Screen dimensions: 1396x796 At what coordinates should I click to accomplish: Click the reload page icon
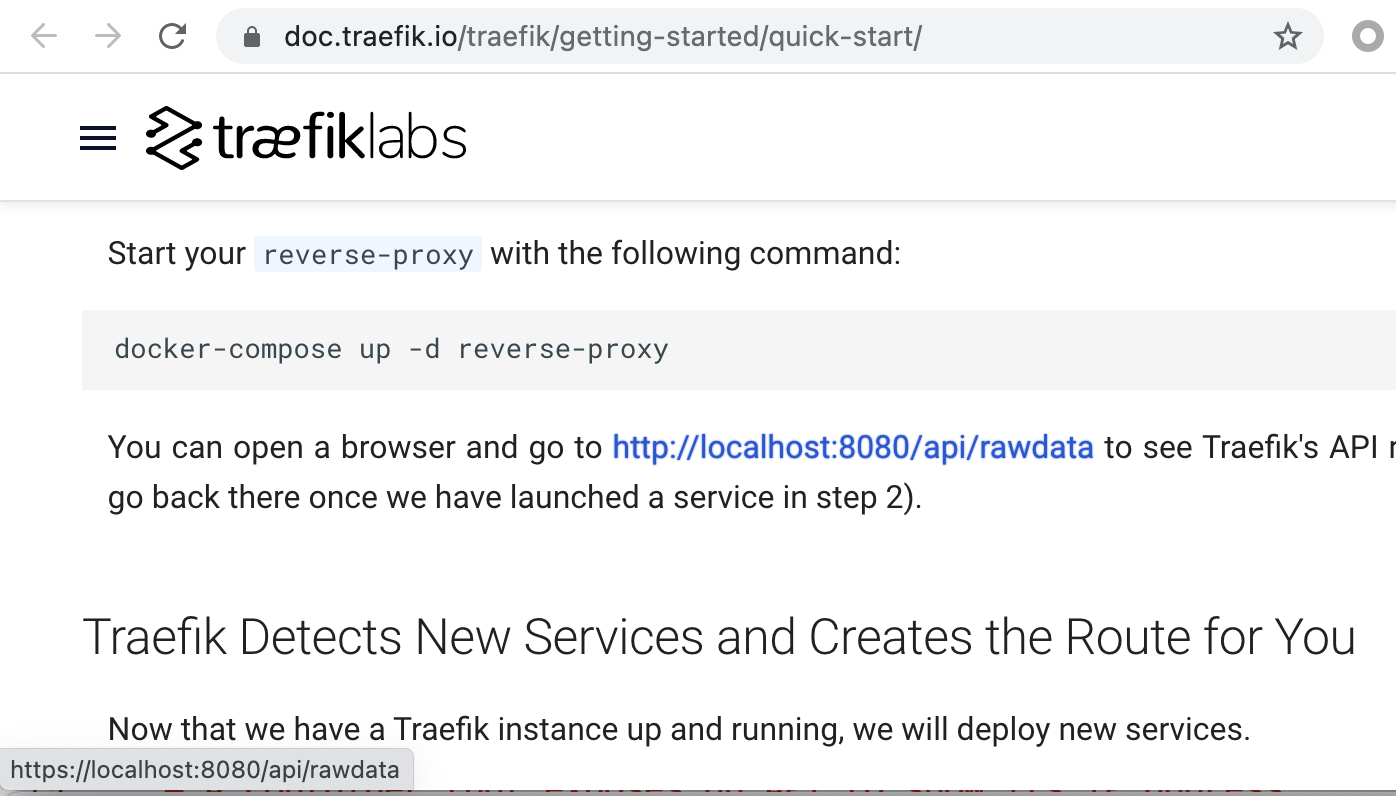(x=172, y=36)
